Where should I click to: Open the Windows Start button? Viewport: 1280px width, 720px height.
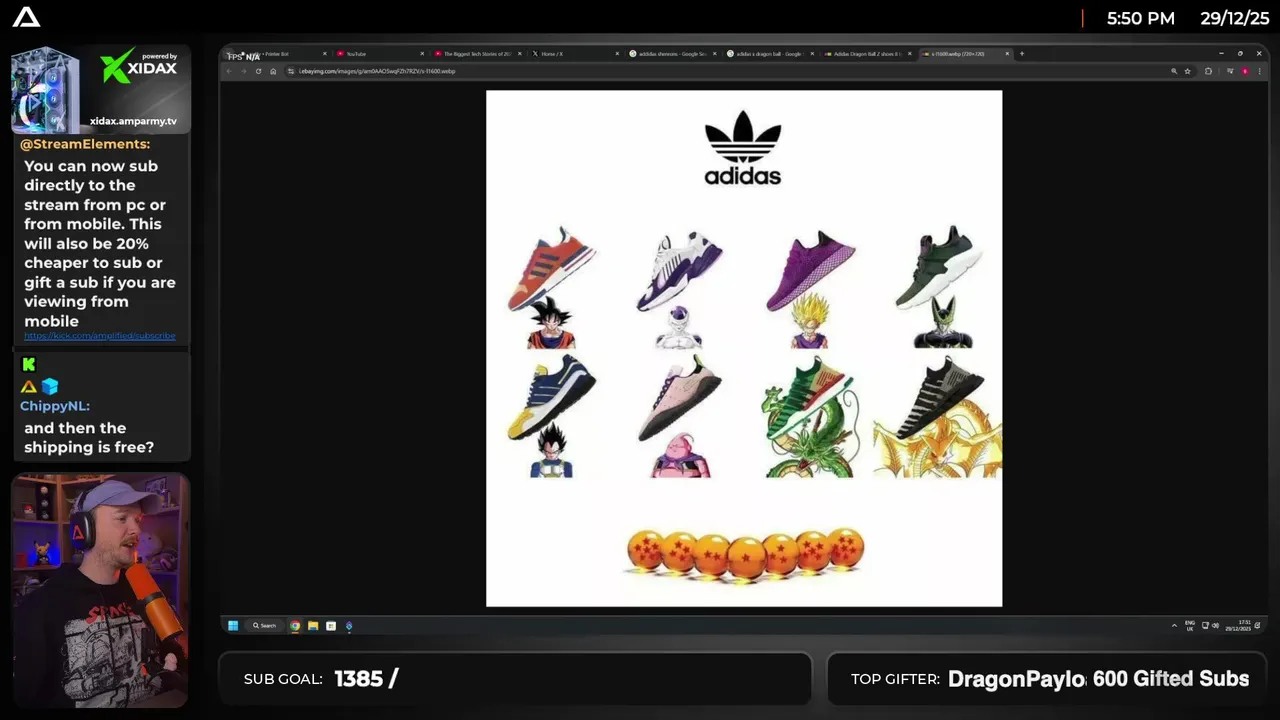tap(233, 626)
